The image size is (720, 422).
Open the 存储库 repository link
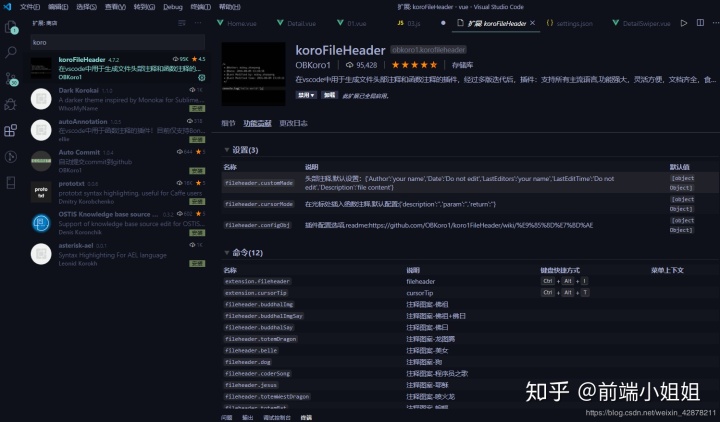click(x=462, y=65)
